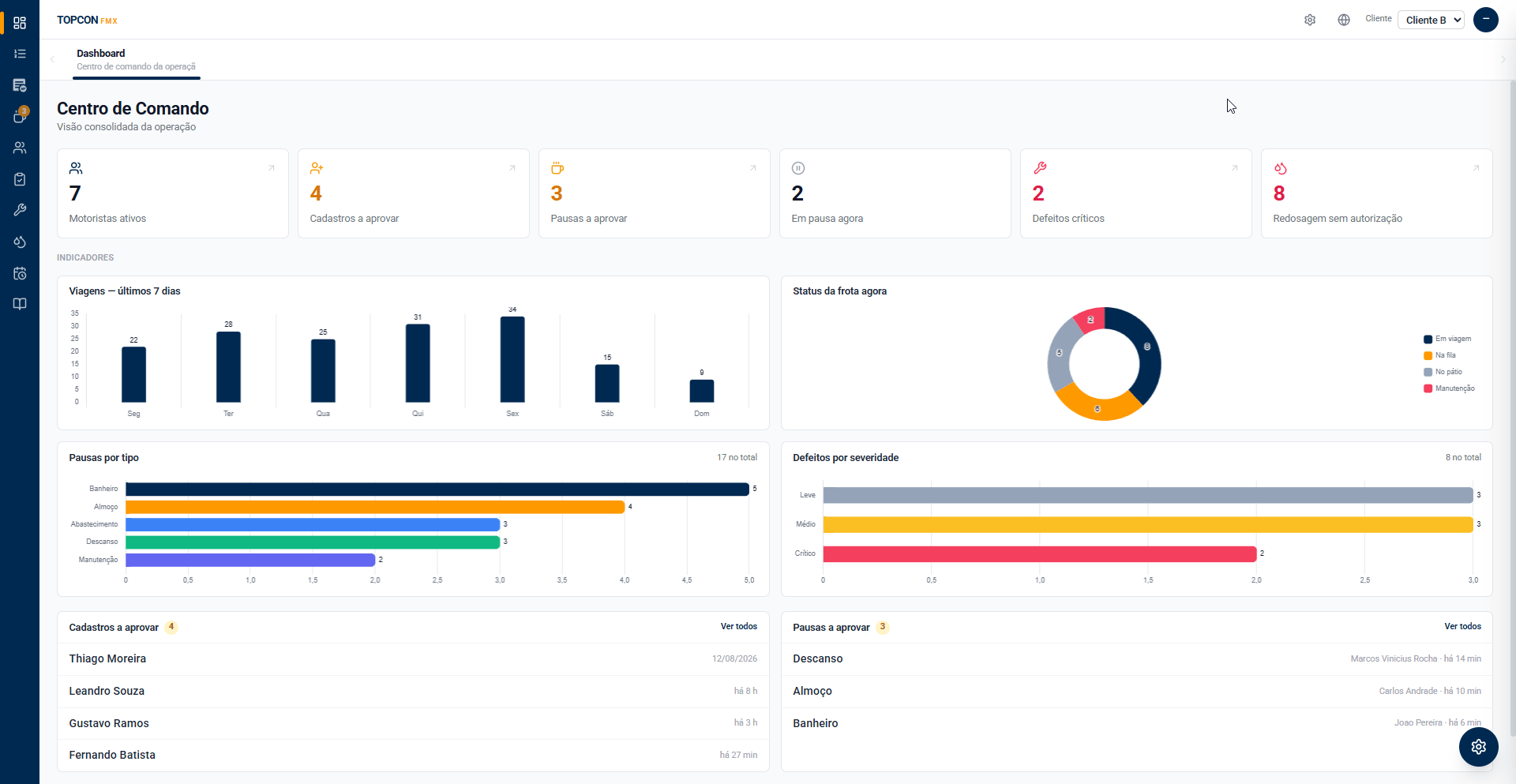The height and width of the screenshot is (784, 1516).
Task: Click the '17 no total' label
Action: point(737,458)
